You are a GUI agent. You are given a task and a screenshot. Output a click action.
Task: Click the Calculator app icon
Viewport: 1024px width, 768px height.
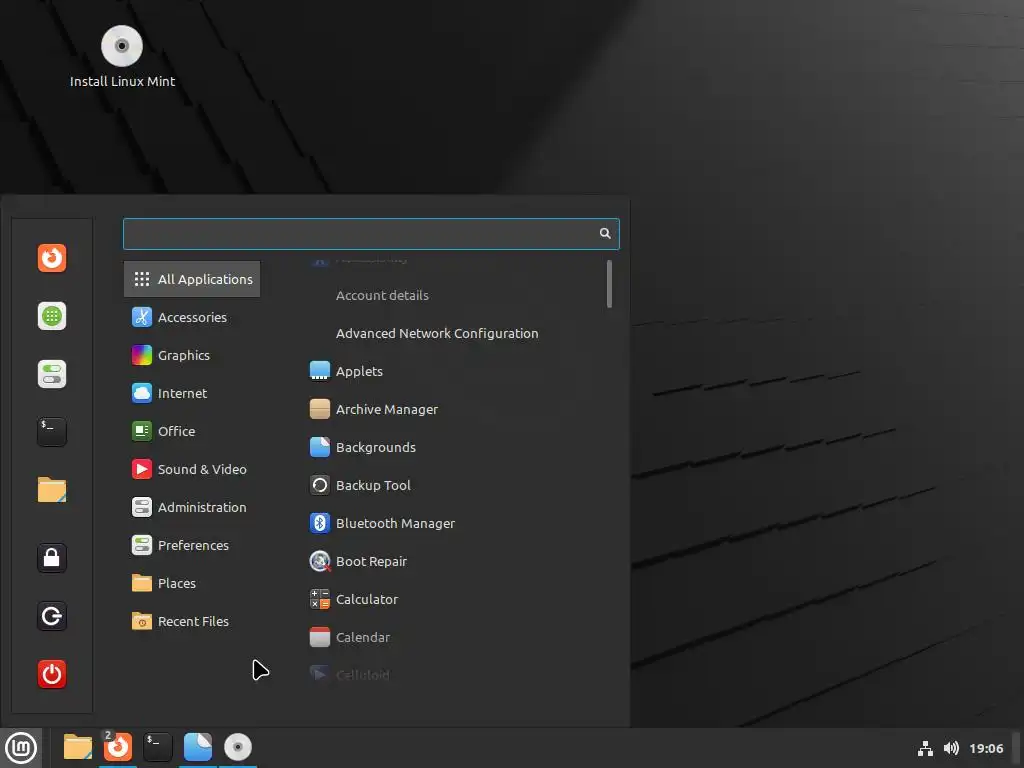319,599
